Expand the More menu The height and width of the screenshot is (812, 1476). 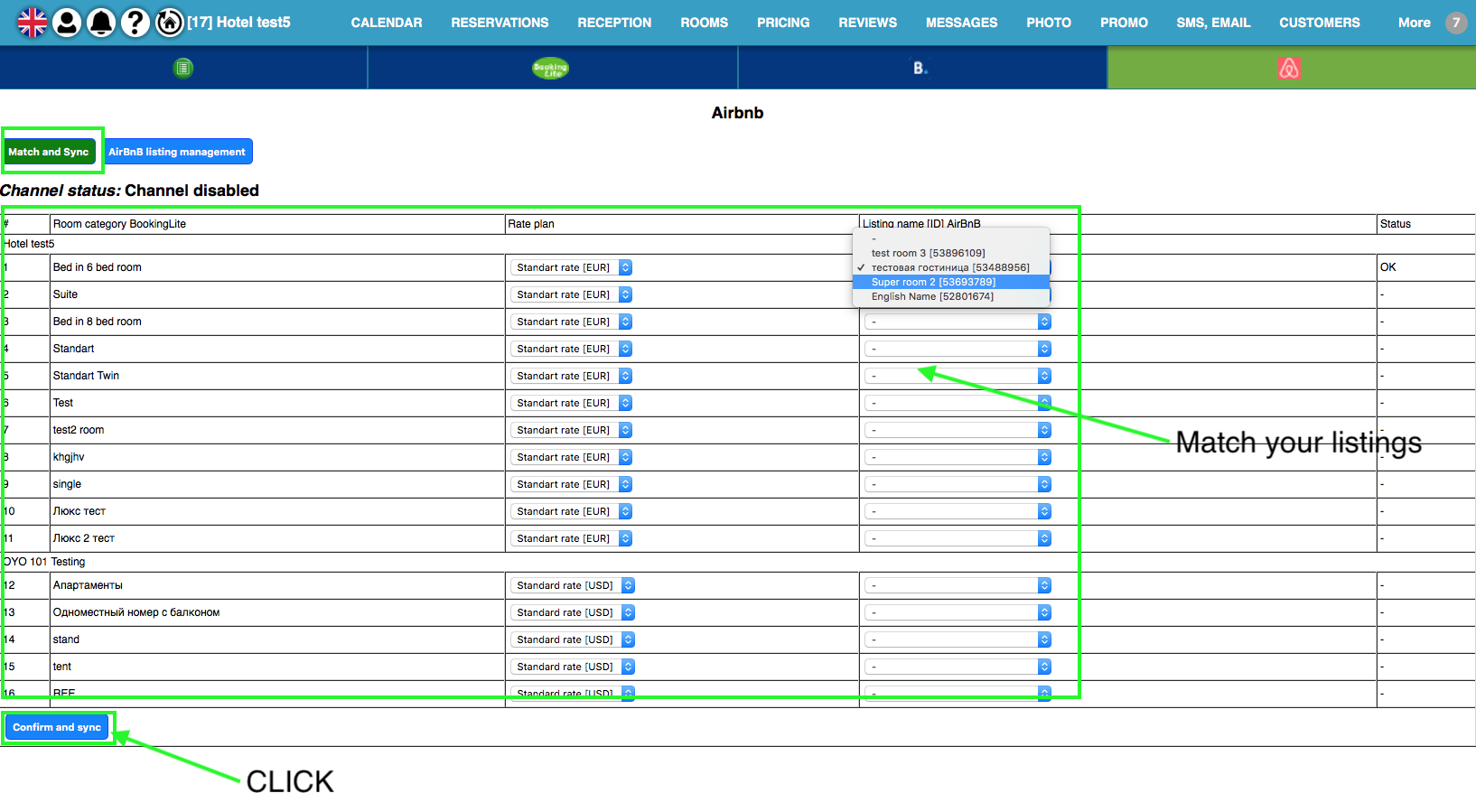point(1415,23)
